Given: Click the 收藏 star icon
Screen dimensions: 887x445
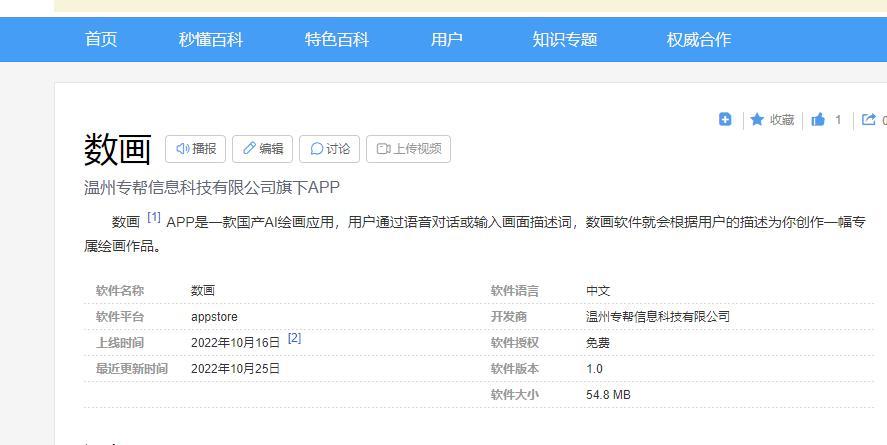Looking at the screenshot, I should click(x=757, y=119).
